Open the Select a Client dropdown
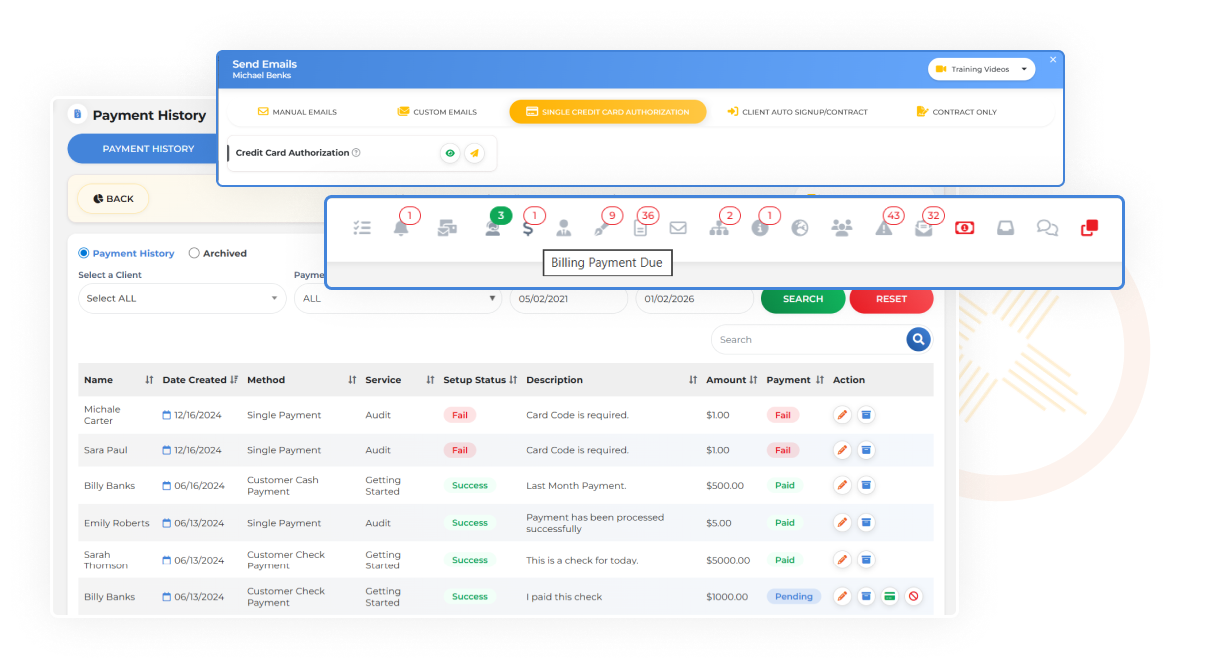Screen dimensions: 1211x668 point(182,298)
